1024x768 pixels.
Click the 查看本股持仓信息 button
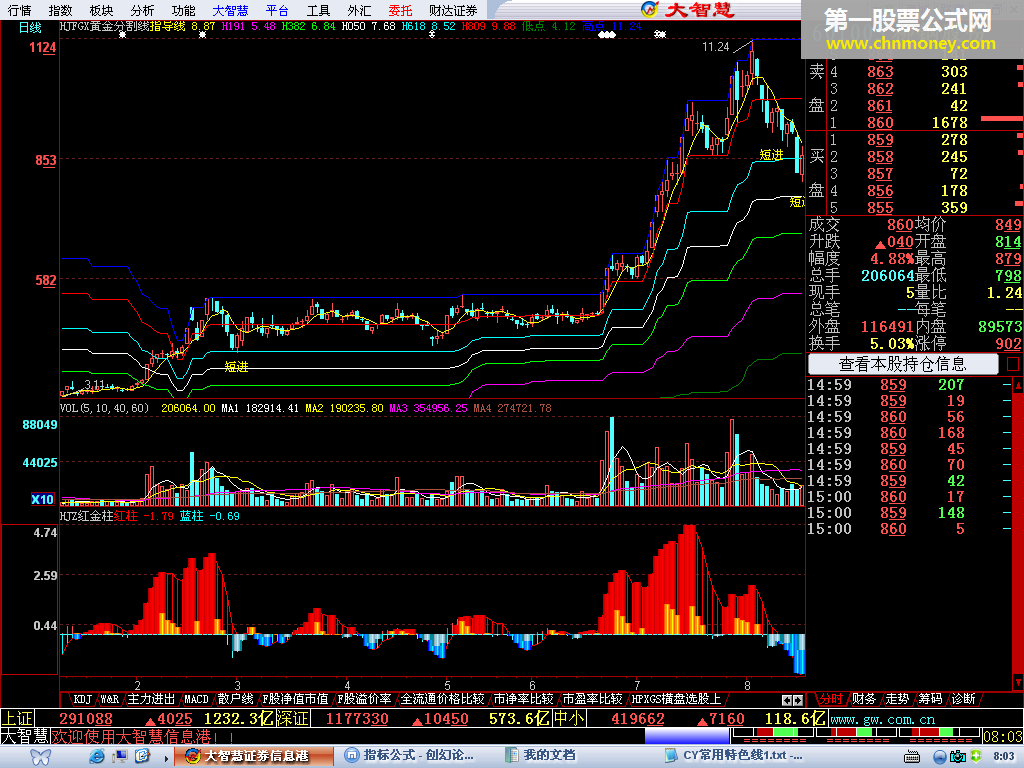coord(903,364)
